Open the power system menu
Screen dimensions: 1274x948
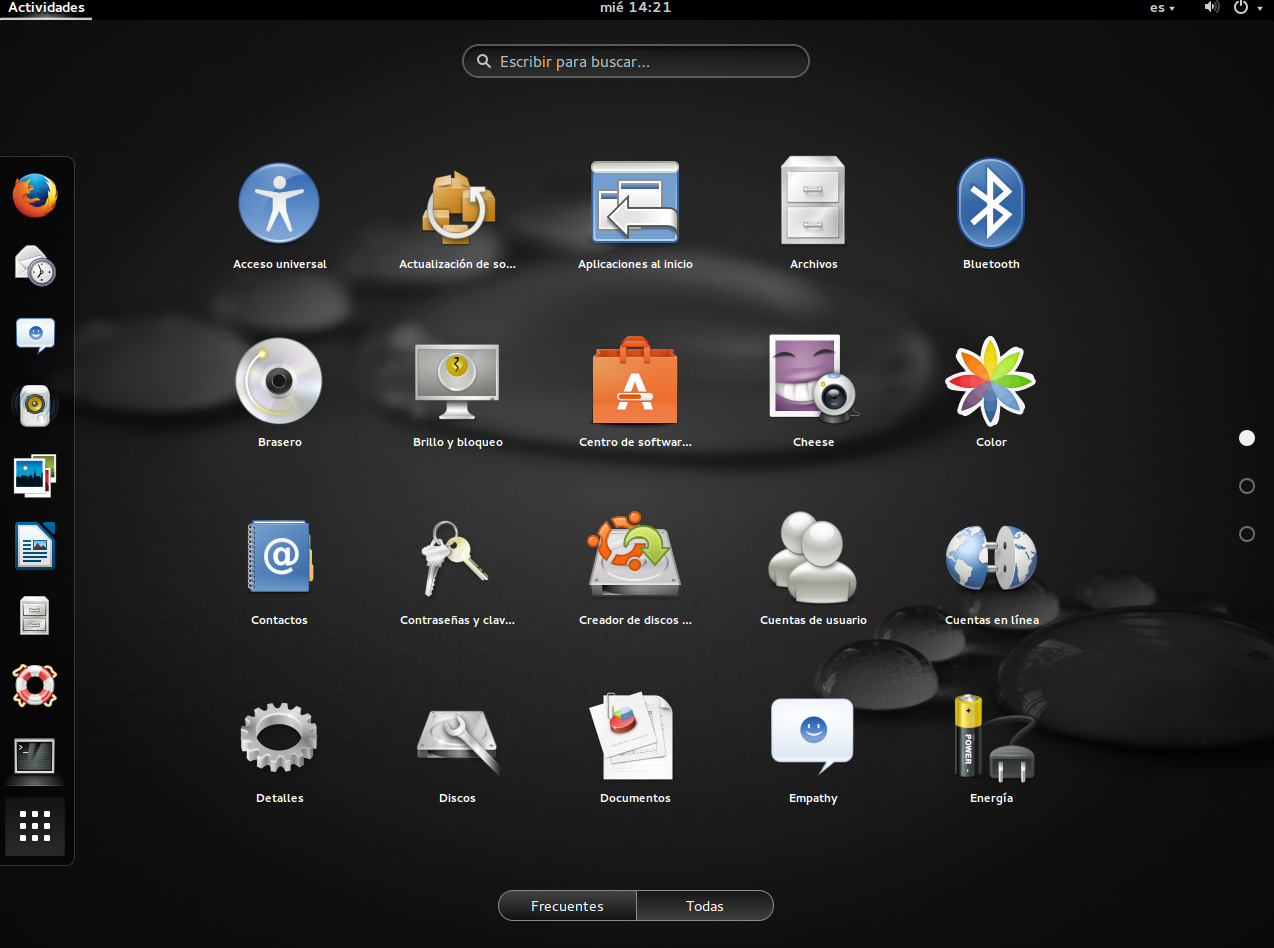(1247, 8)
